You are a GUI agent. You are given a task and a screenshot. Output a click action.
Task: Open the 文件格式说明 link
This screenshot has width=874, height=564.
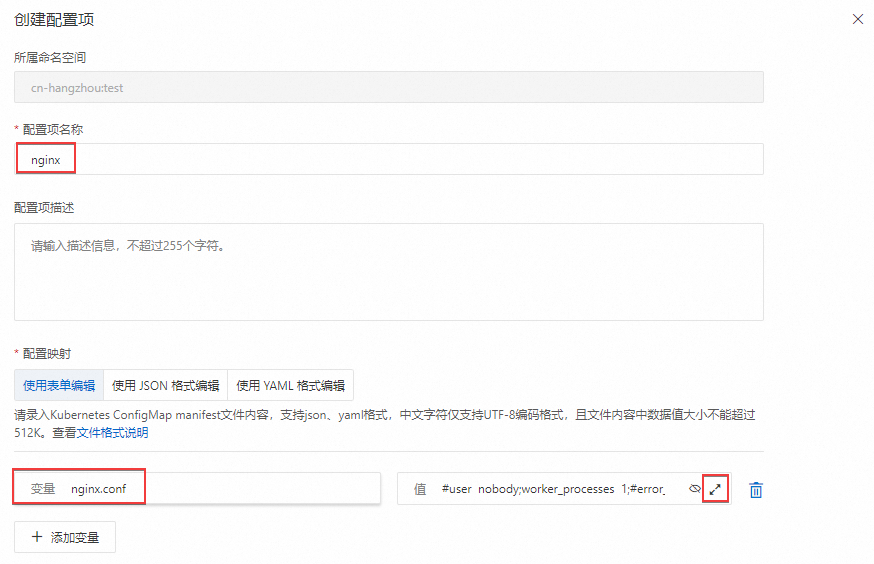(x=112, y=432)
